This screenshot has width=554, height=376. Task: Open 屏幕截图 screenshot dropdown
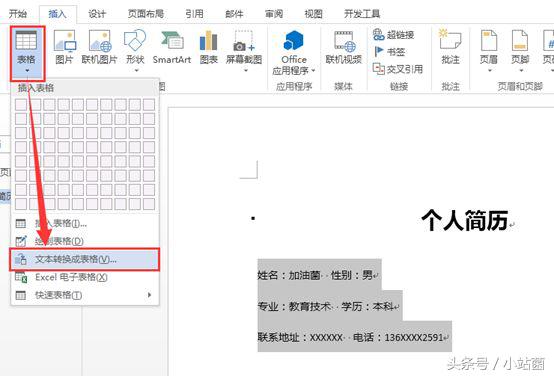244,51
